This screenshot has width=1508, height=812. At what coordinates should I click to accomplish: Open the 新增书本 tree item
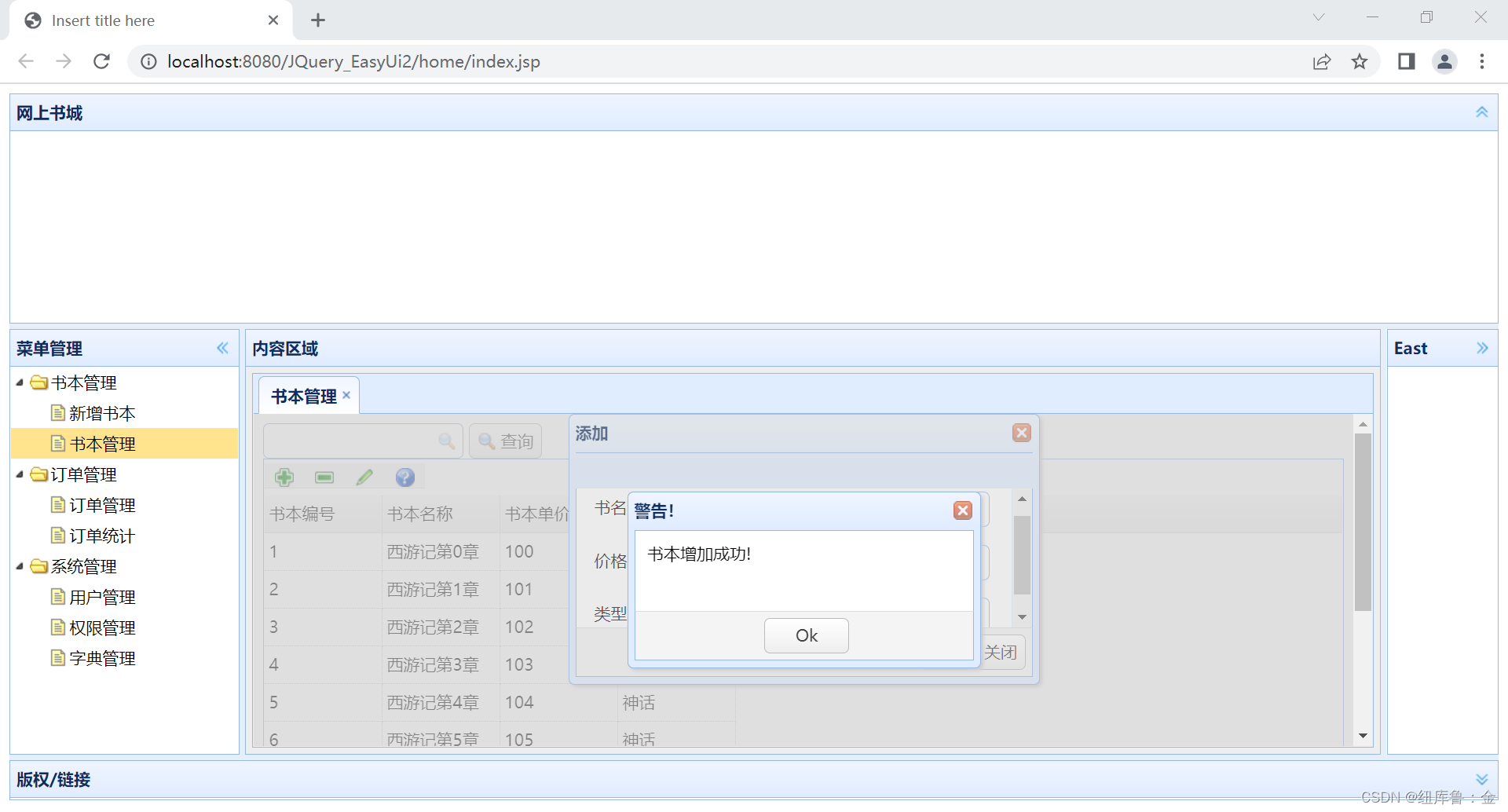coord(102,413)
